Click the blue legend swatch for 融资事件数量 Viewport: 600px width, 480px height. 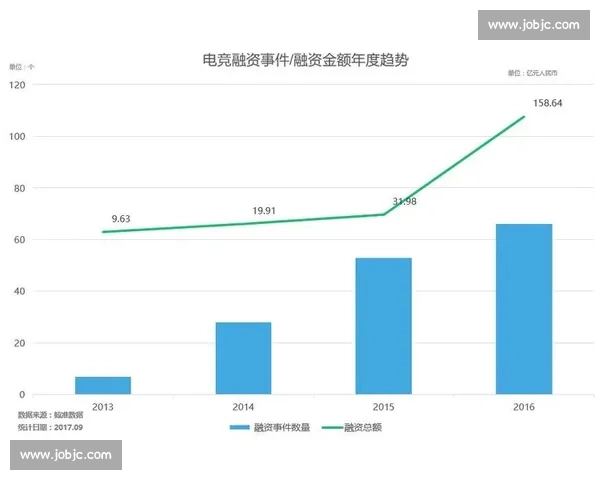coord(240,427)
